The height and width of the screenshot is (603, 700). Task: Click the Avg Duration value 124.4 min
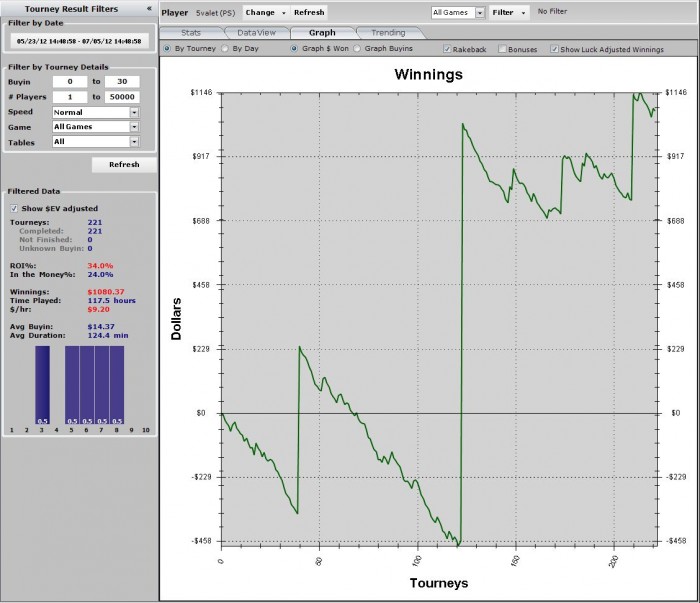tap(108, 335)
